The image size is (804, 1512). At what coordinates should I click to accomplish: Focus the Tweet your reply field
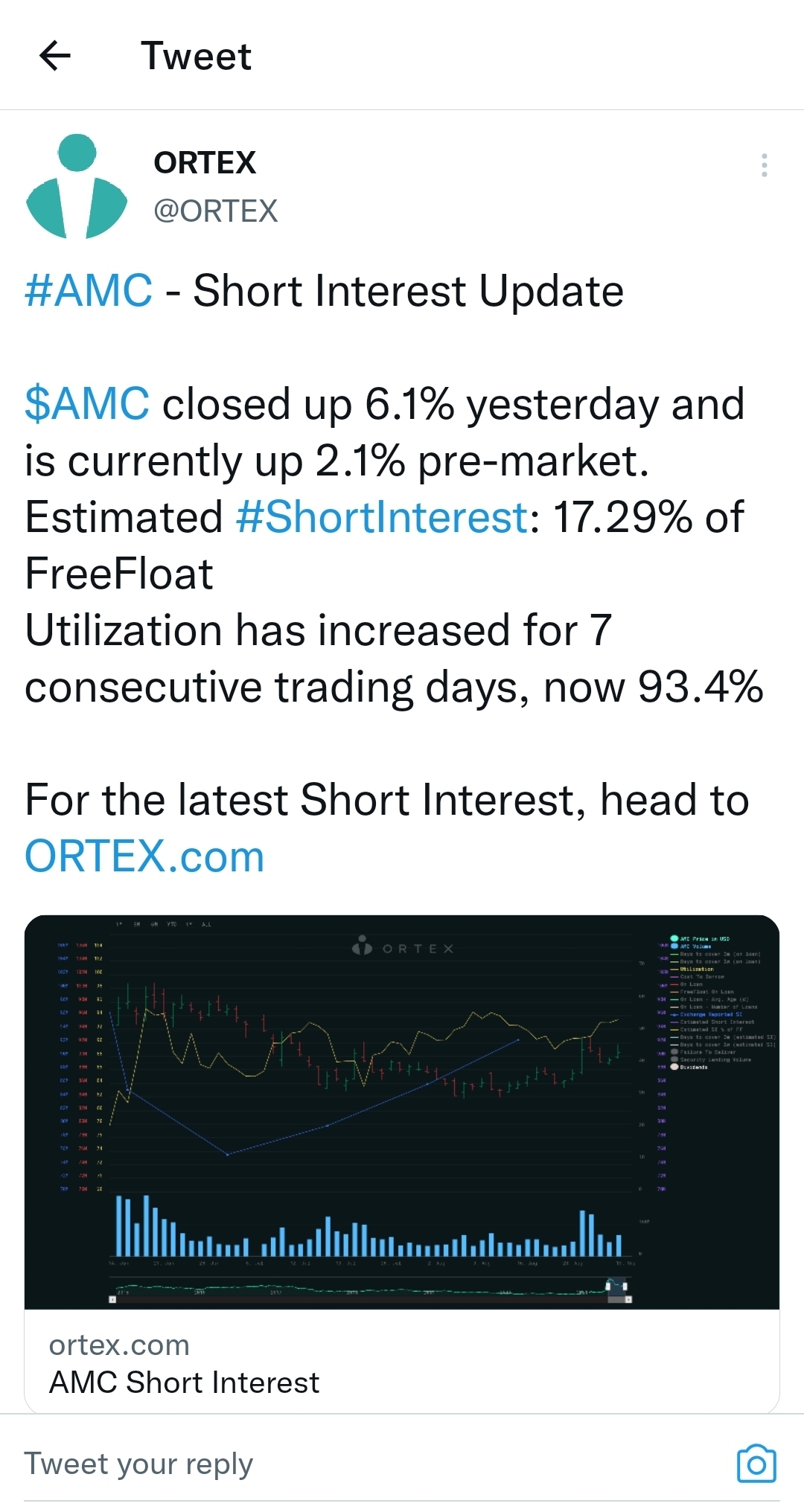pyautogui.click(x=372, y=1464)
